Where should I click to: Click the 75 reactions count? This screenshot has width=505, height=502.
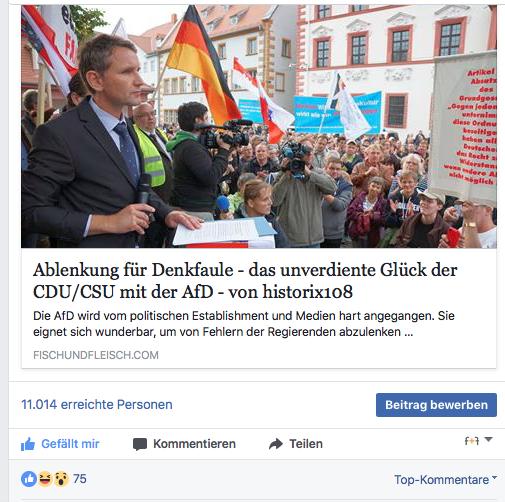click(80, 479)
